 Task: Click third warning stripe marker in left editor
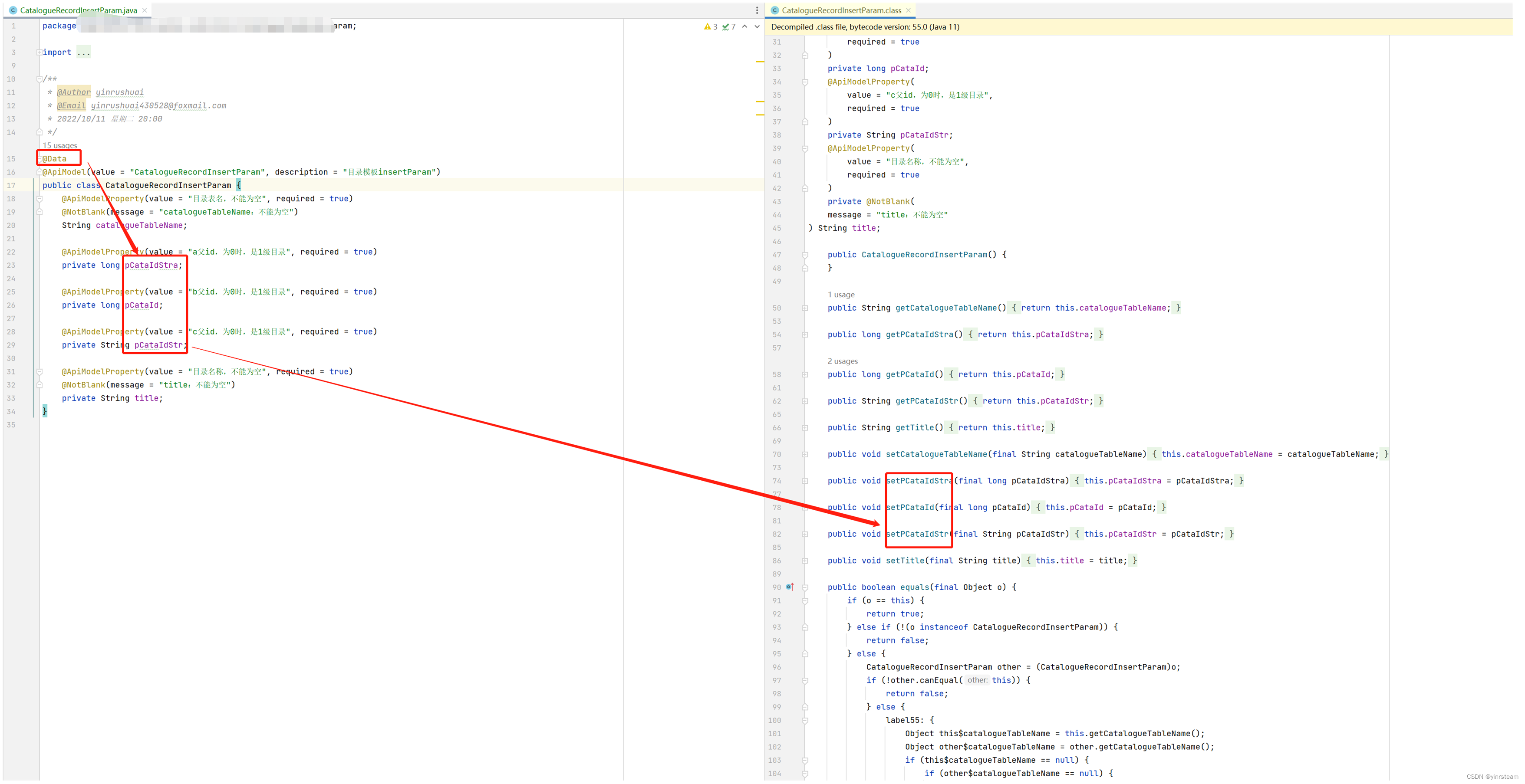[x=760, y=115]
